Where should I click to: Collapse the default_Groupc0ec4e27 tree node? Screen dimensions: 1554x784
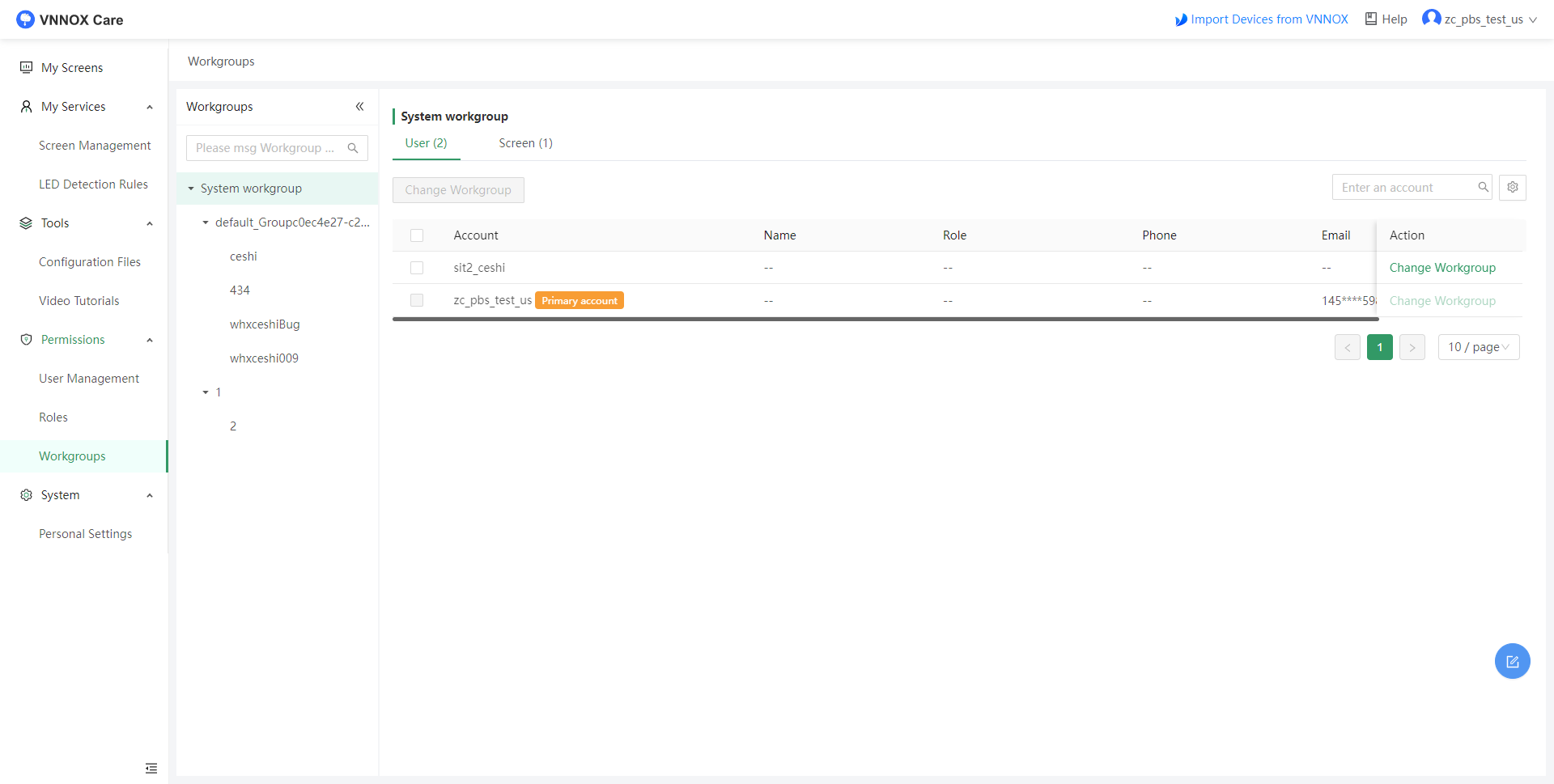206,222
